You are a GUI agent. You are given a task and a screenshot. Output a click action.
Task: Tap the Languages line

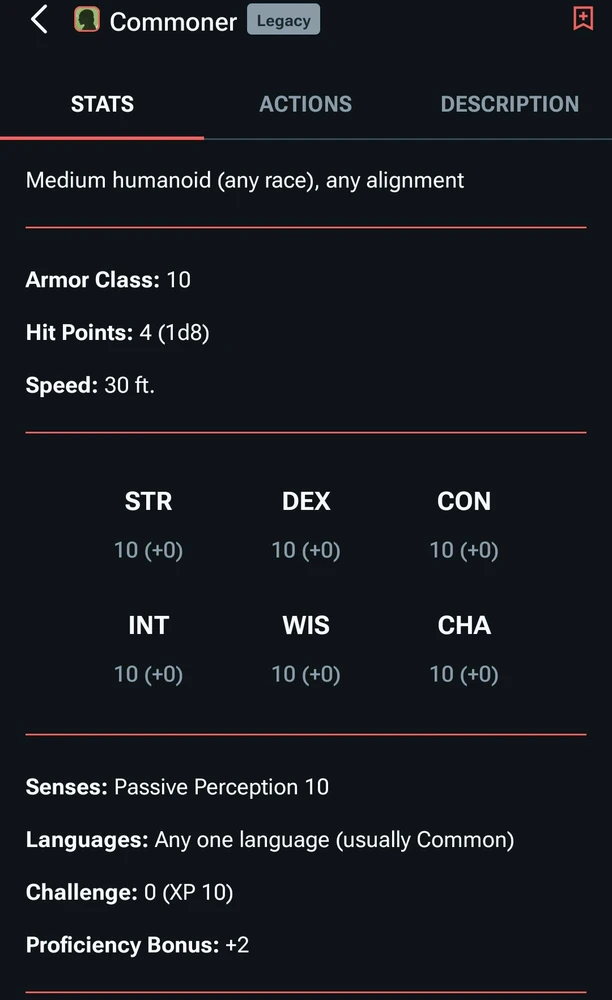coord(269,840)
